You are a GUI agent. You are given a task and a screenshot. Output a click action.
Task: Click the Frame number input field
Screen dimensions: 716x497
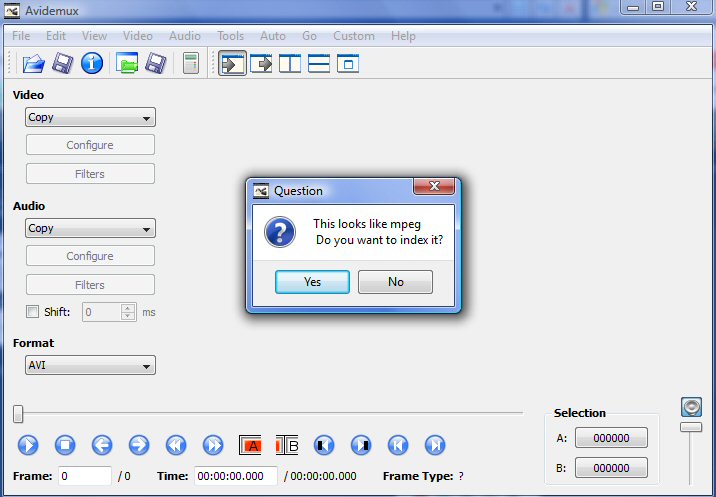coord(85,476)
